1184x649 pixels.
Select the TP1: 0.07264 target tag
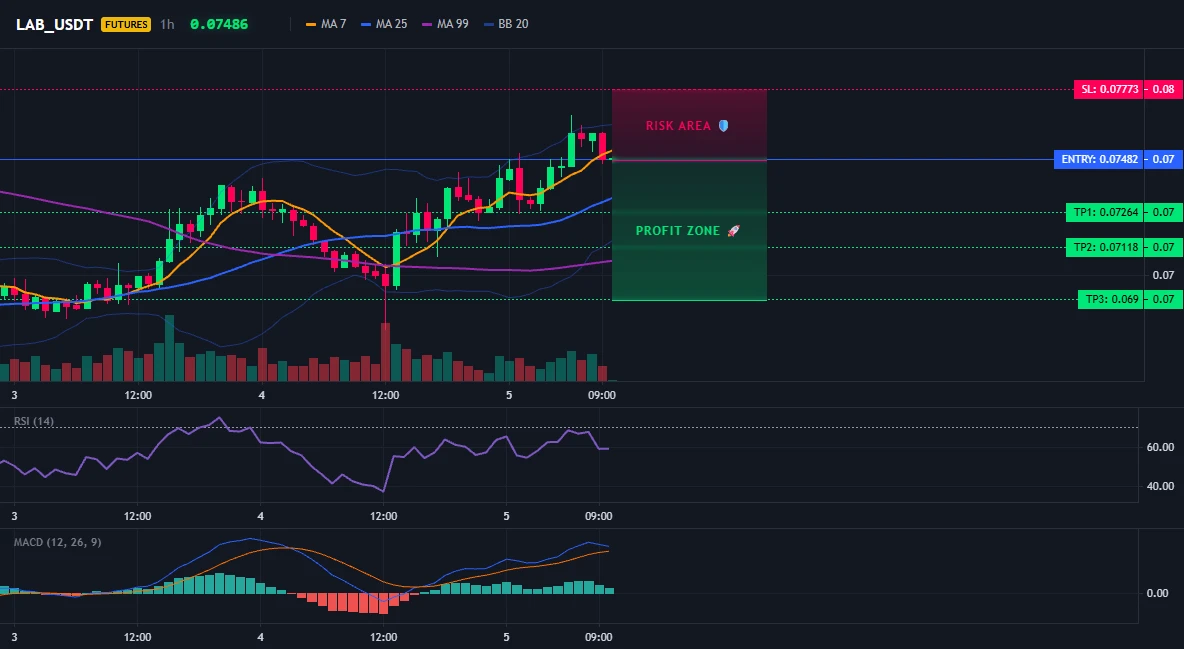1104,212
